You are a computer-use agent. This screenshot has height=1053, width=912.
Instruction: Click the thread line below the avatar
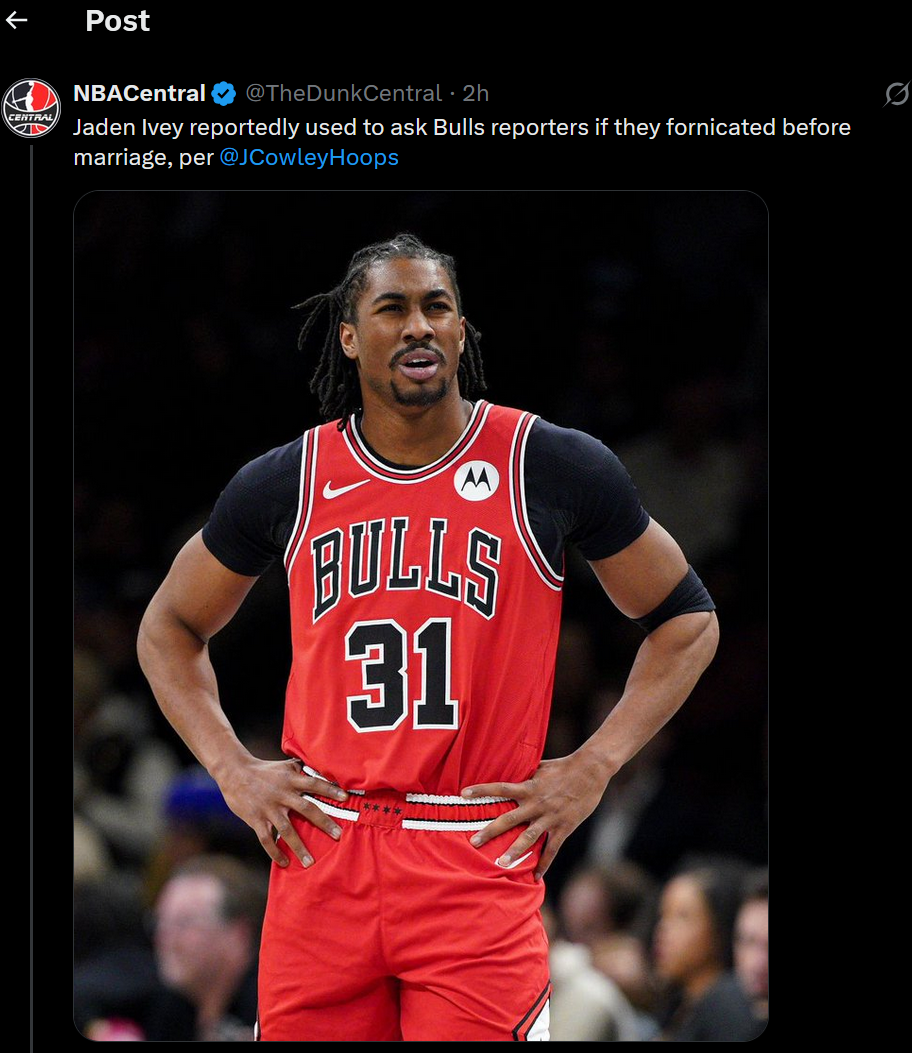point(31,598)
